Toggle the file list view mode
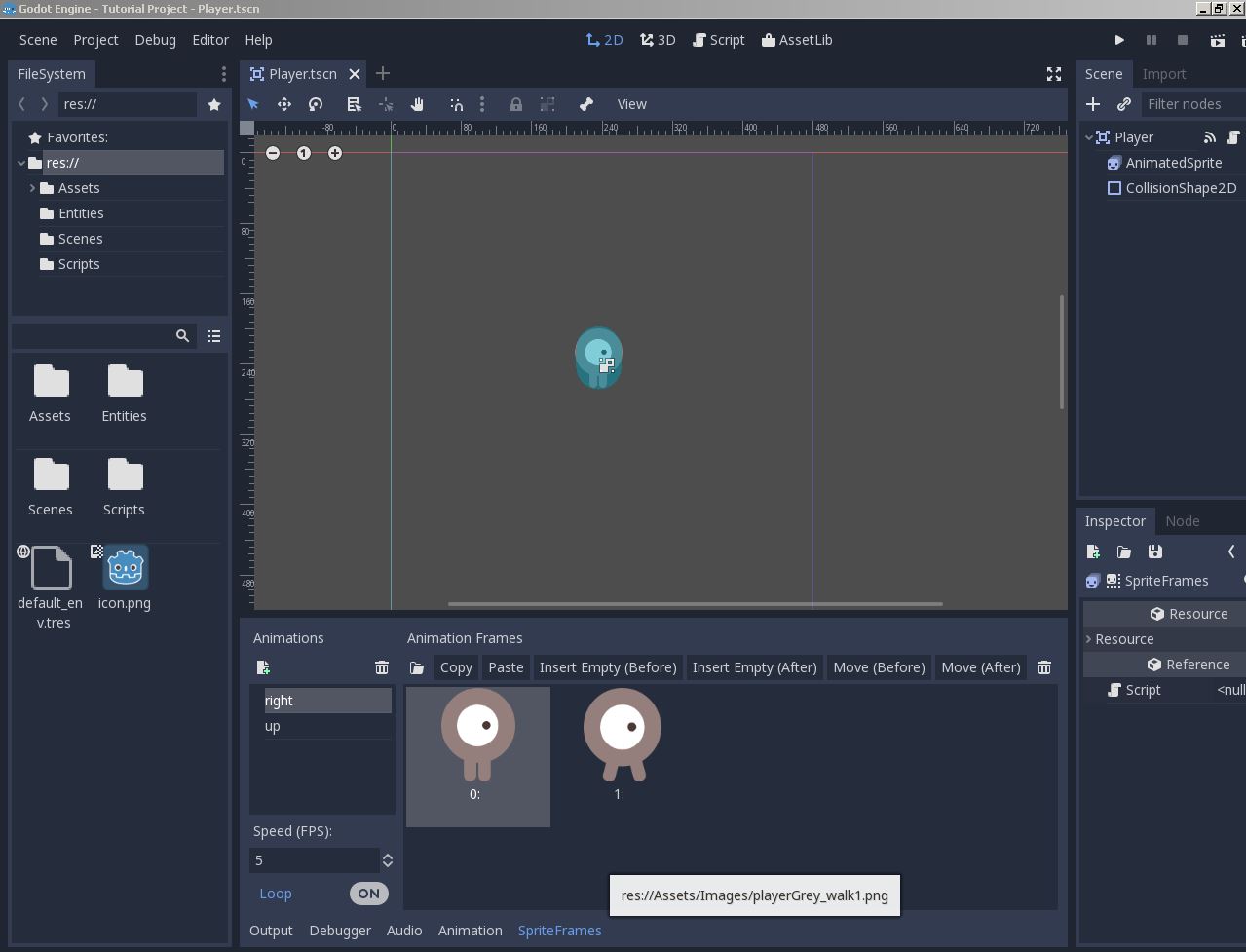Viewport: 1246px width, 952px height. (x=214, y=336)
